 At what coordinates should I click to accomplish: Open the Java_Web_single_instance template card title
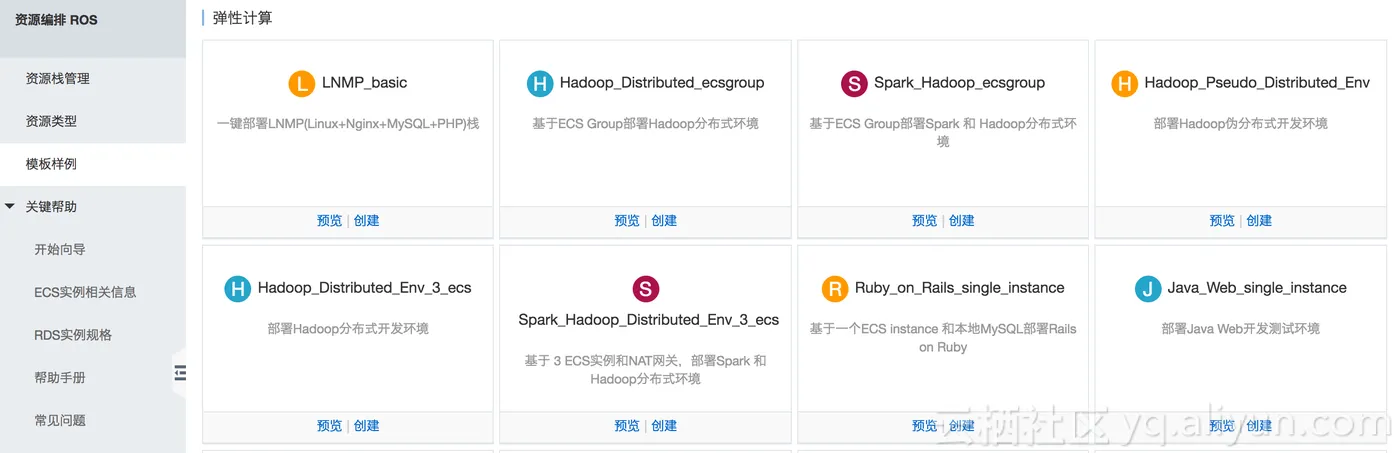(x=1257, y=288)
